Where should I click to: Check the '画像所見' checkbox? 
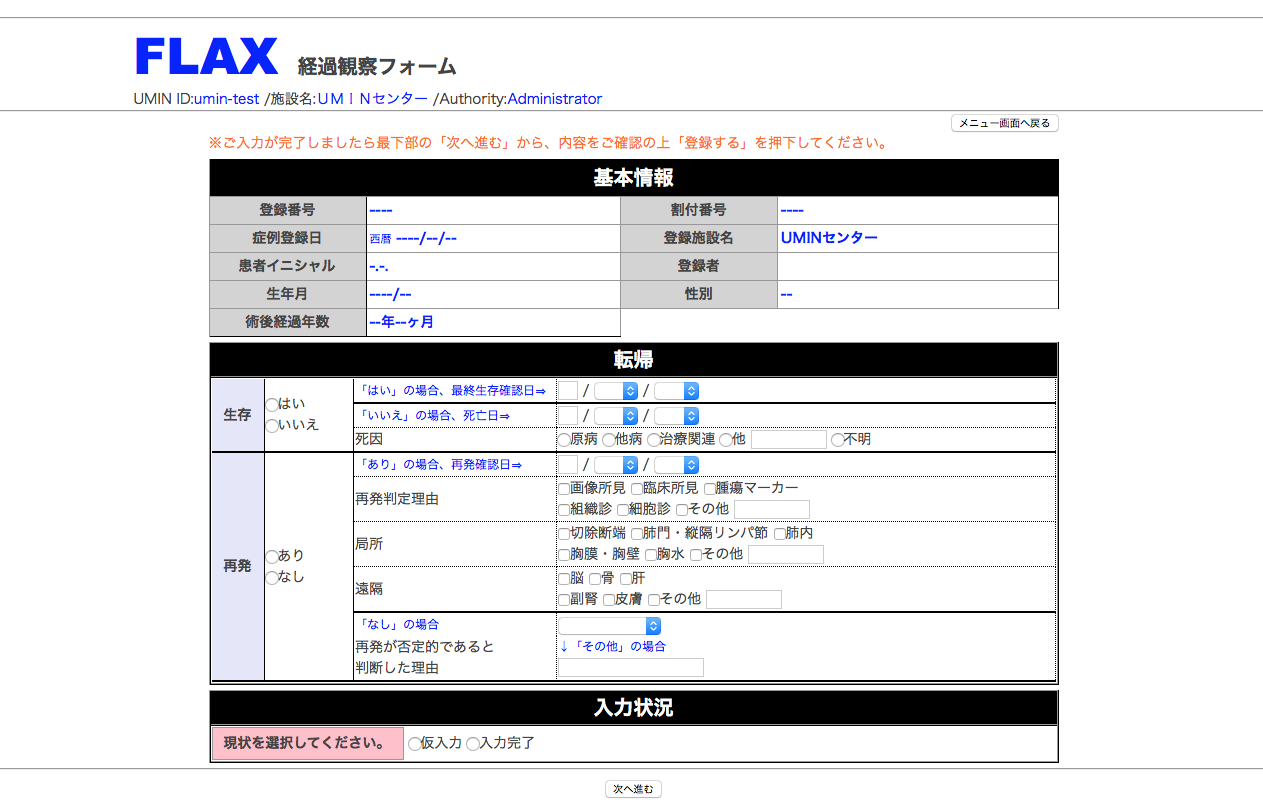point(564,489)
